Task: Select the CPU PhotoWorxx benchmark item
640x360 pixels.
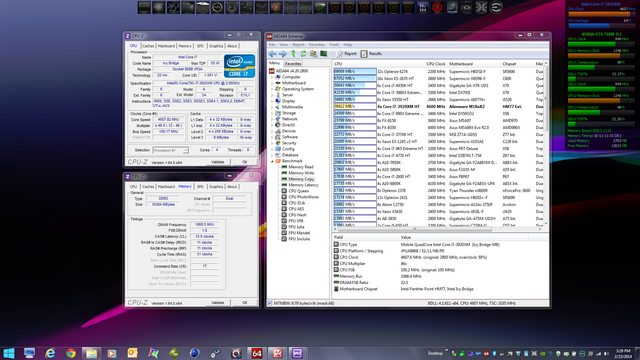Action: coord(300,197)
